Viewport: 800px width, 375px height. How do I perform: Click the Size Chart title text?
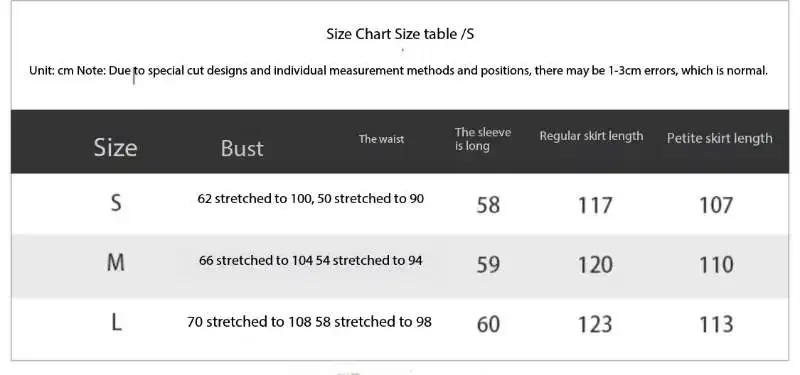(400, 34)
